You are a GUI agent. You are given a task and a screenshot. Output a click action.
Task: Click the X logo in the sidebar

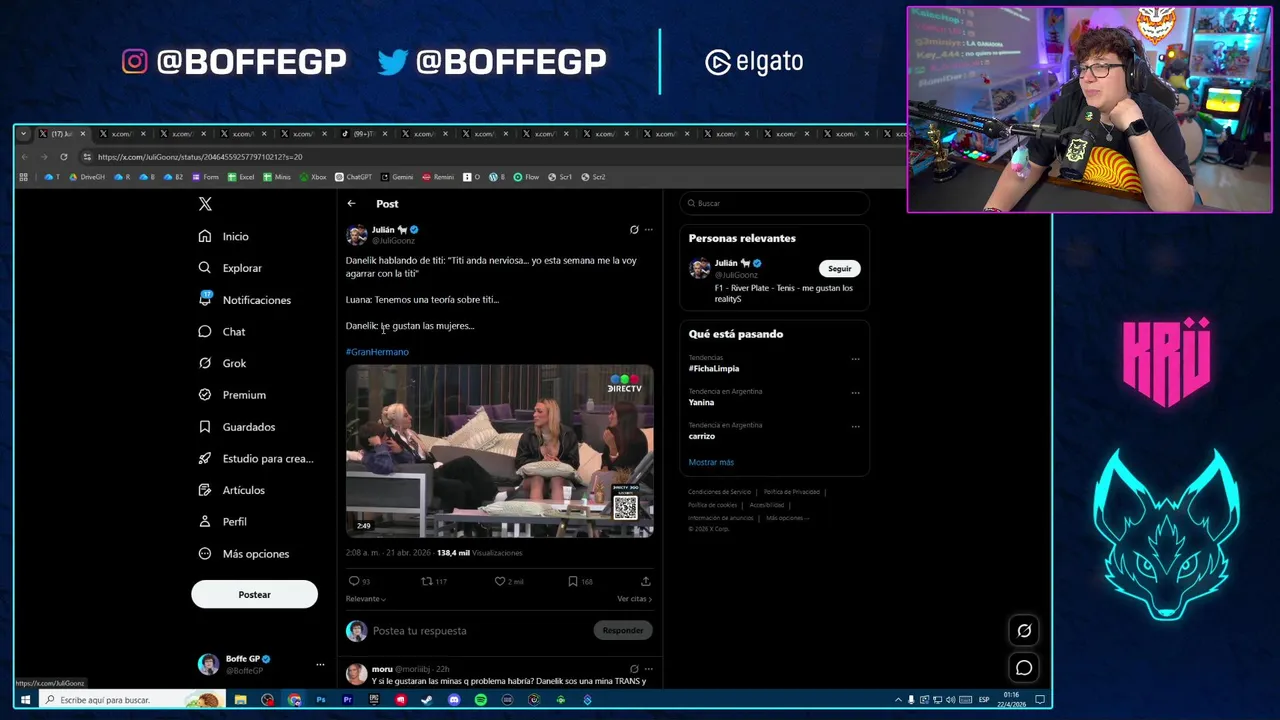[205, 204]
